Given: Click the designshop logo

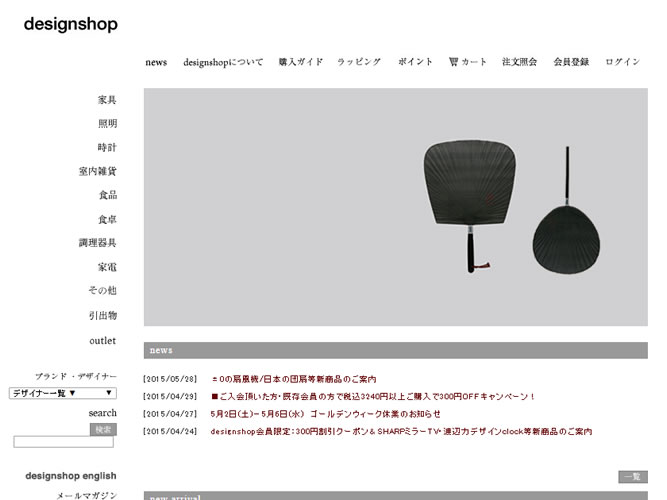Looking at the screenshot, I should 71,24.
